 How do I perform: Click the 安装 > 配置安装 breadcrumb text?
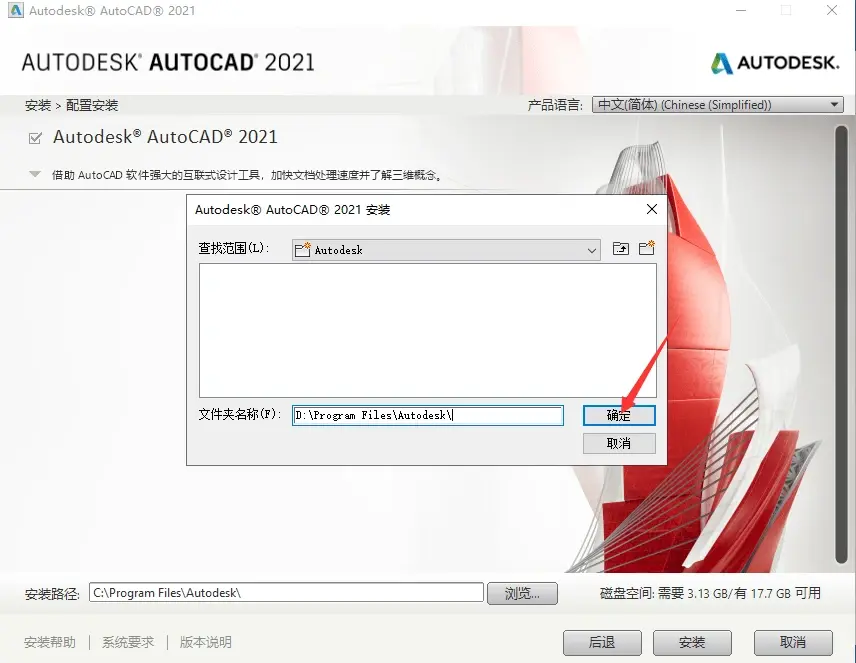coord(72,105)
